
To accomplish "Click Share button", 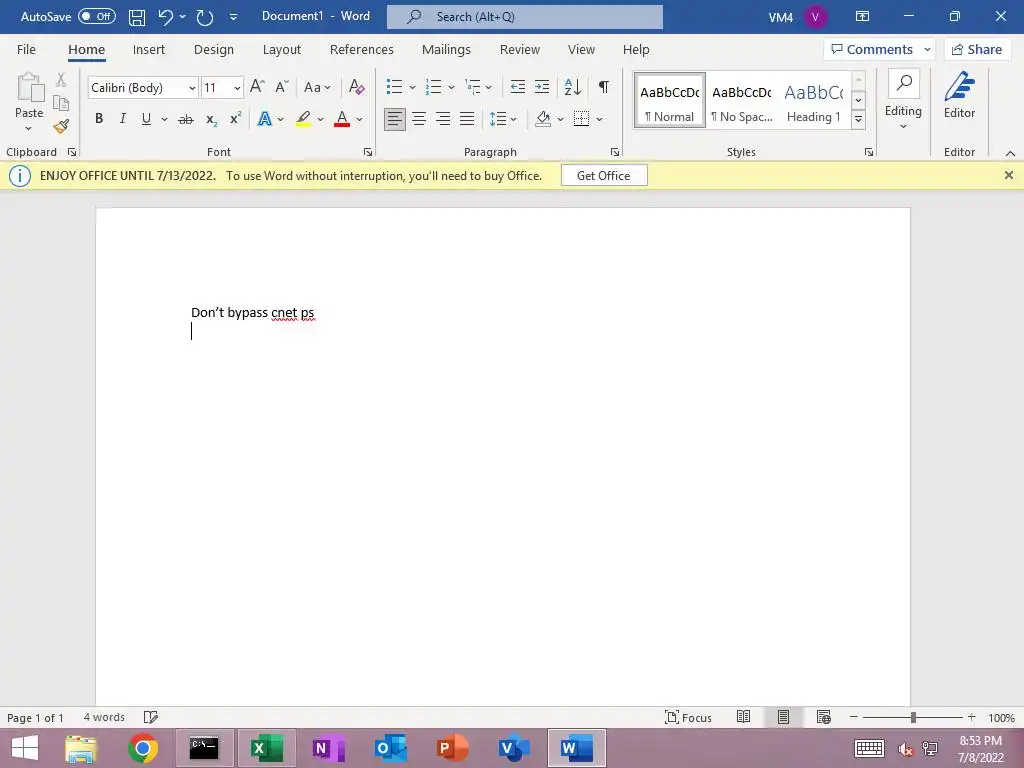I will [x=977, y=50].
